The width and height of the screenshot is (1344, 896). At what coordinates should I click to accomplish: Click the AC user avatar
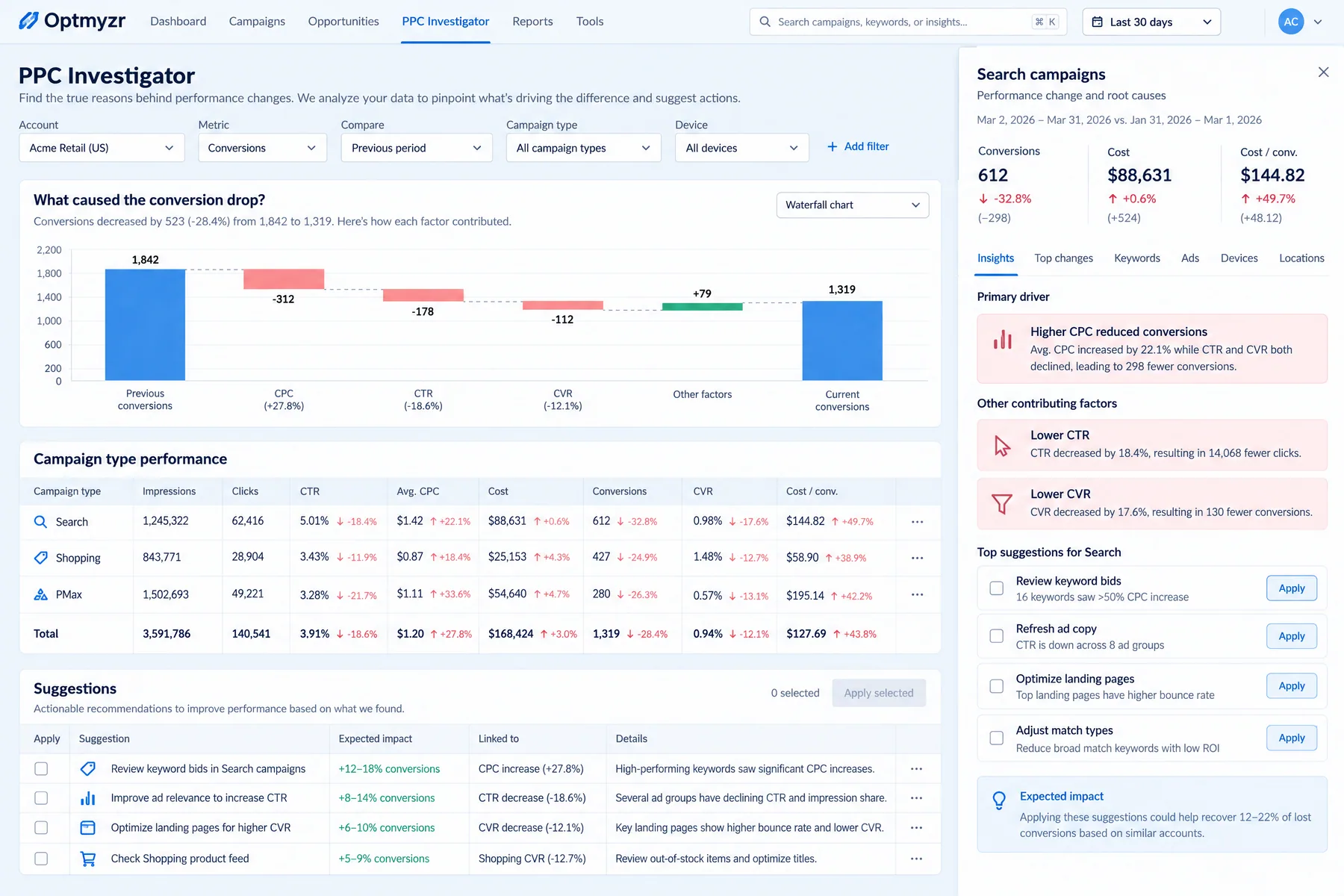pos(1291,22)
